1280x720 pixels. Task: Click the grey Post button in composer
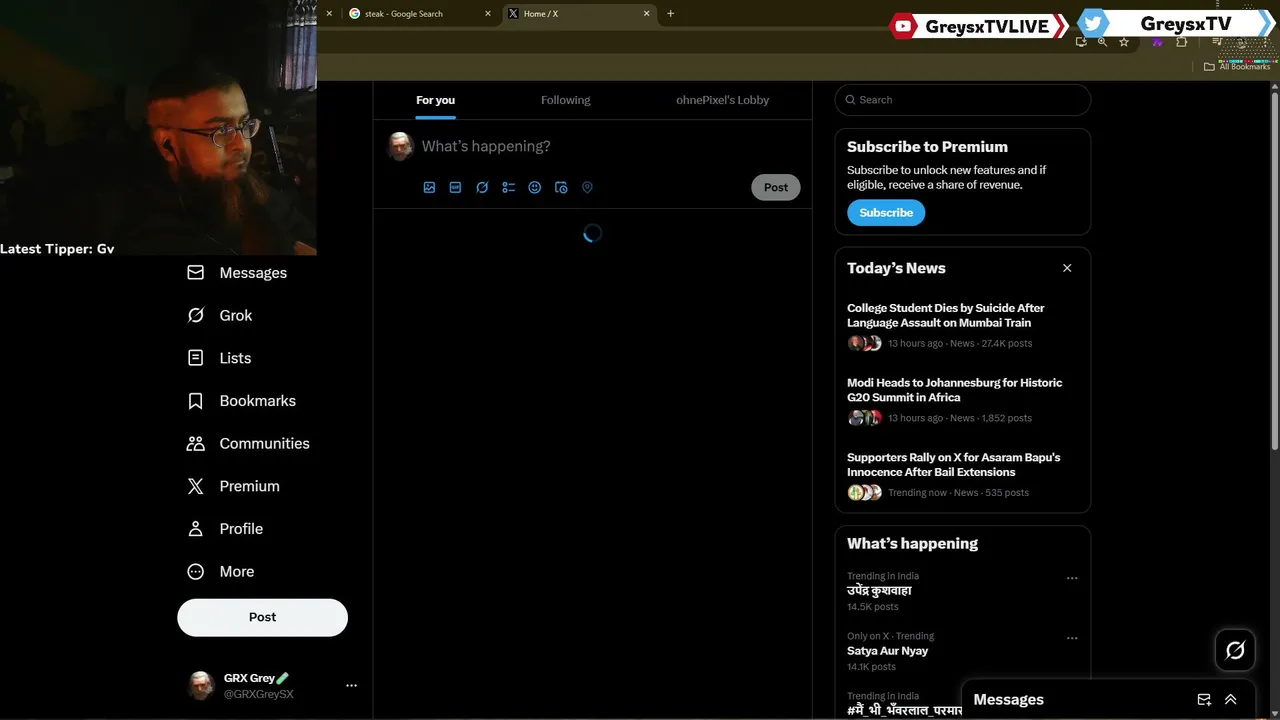tap(776, 187)
